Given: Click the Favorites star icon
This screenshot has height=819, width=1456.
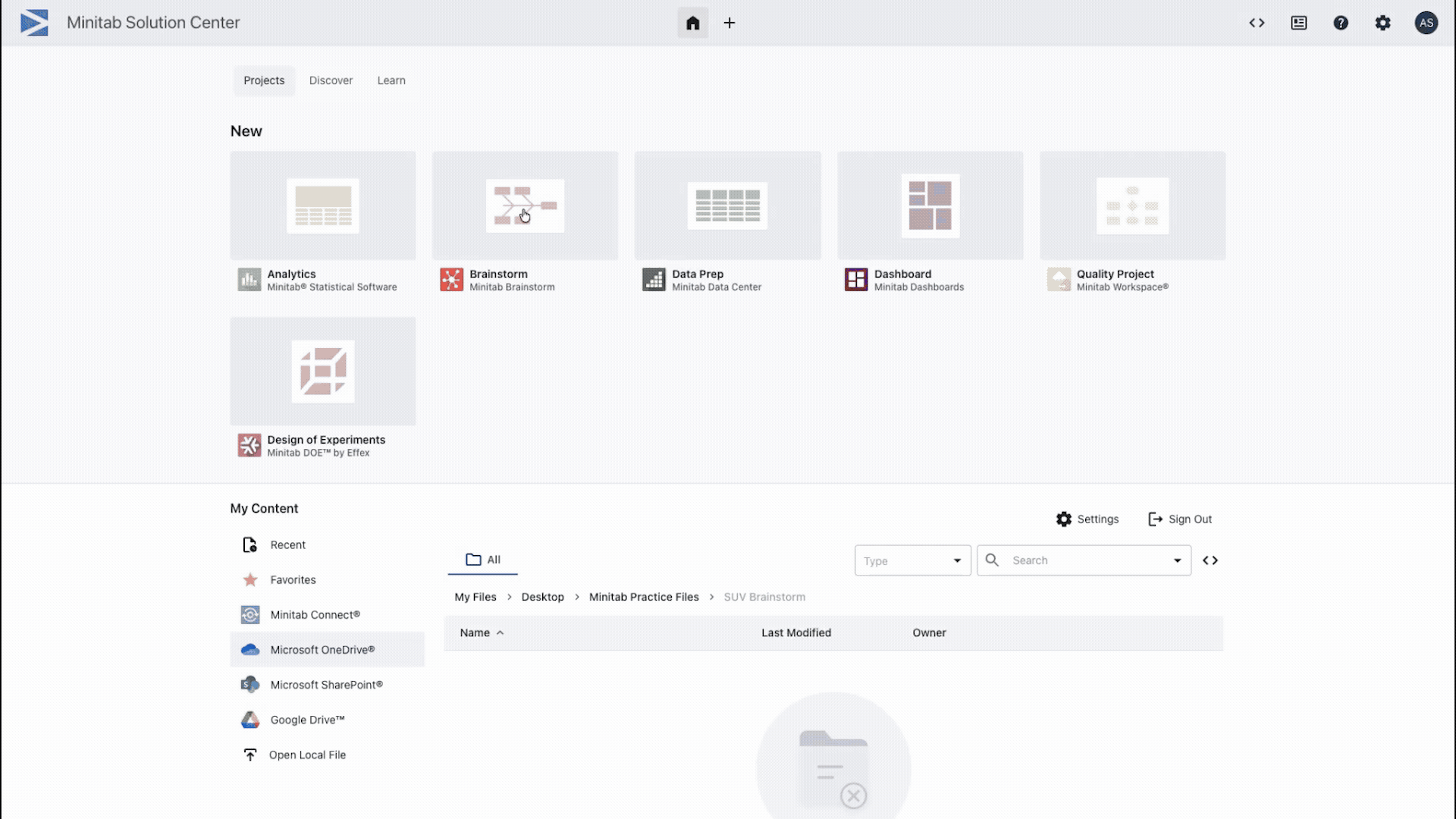Looking at the screenshot, I should [250, 580].
